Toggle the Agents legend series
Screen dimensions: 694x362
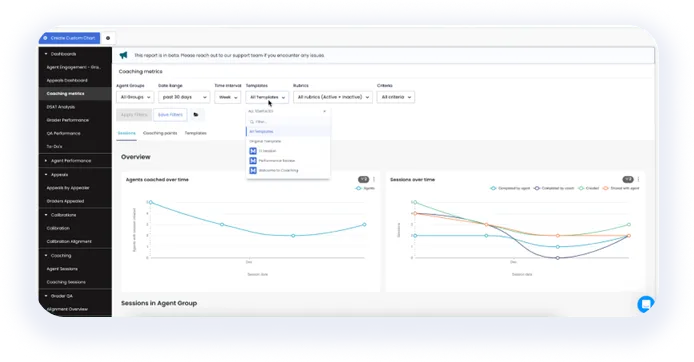click(365, 189)
